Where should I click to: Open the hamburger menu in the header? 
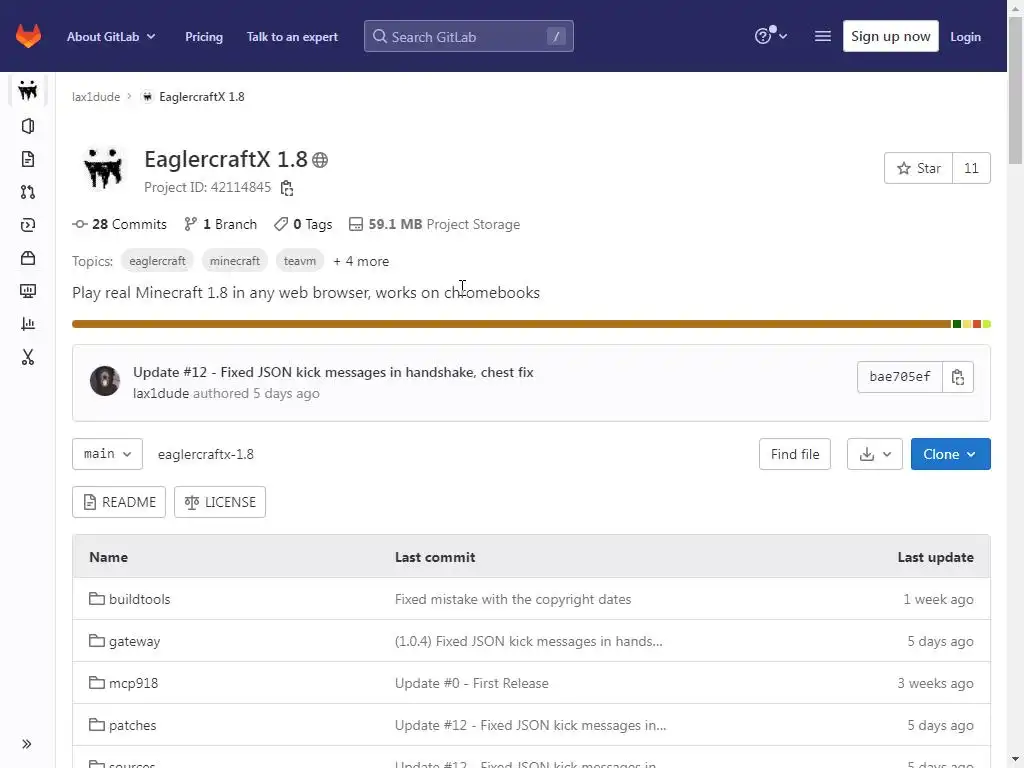pos(823,36)
